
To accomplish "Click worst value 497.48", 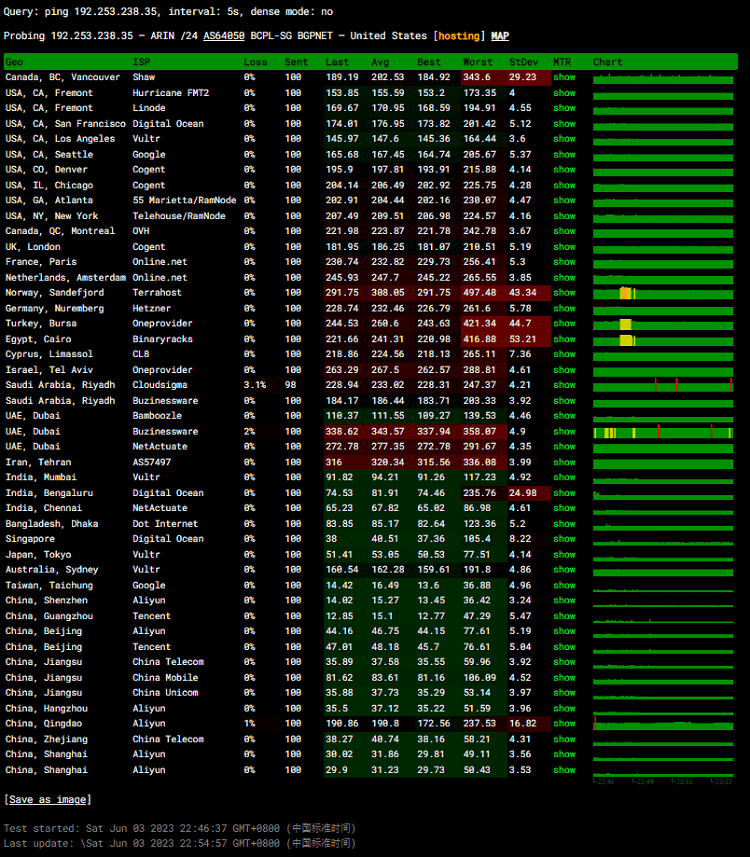I will [x=480, y=293].
